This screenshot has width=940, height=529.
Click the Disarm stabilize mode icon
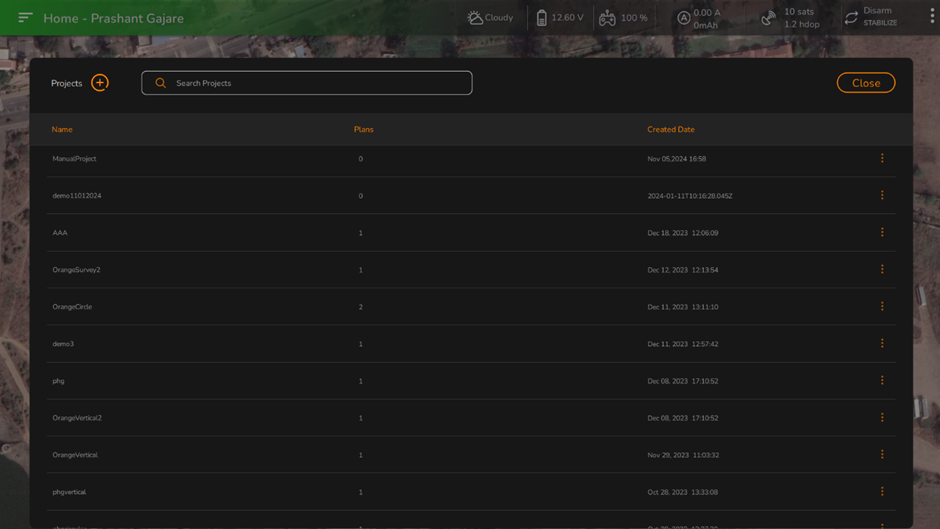click(x=851, y=18)
